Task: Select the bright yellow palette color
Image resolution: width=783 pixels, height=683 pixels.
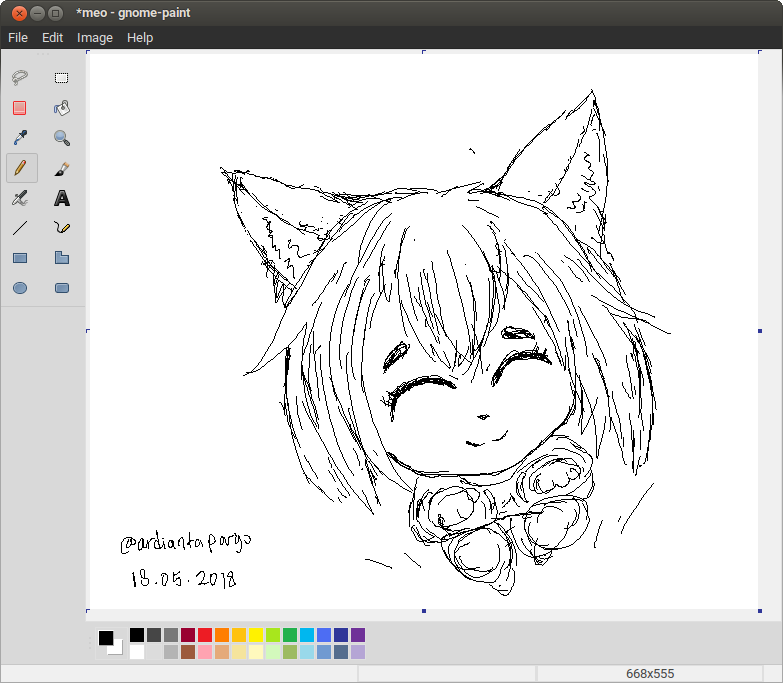Action: tap(256, 635)
